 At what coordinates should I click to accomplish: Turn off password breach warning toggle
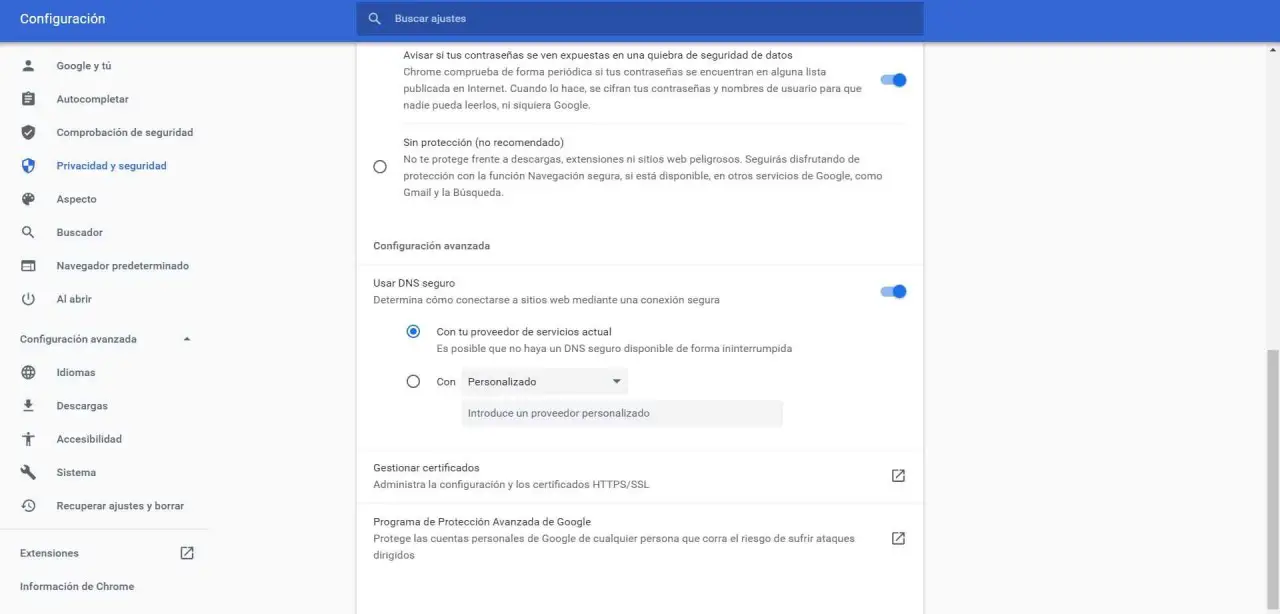893,80
